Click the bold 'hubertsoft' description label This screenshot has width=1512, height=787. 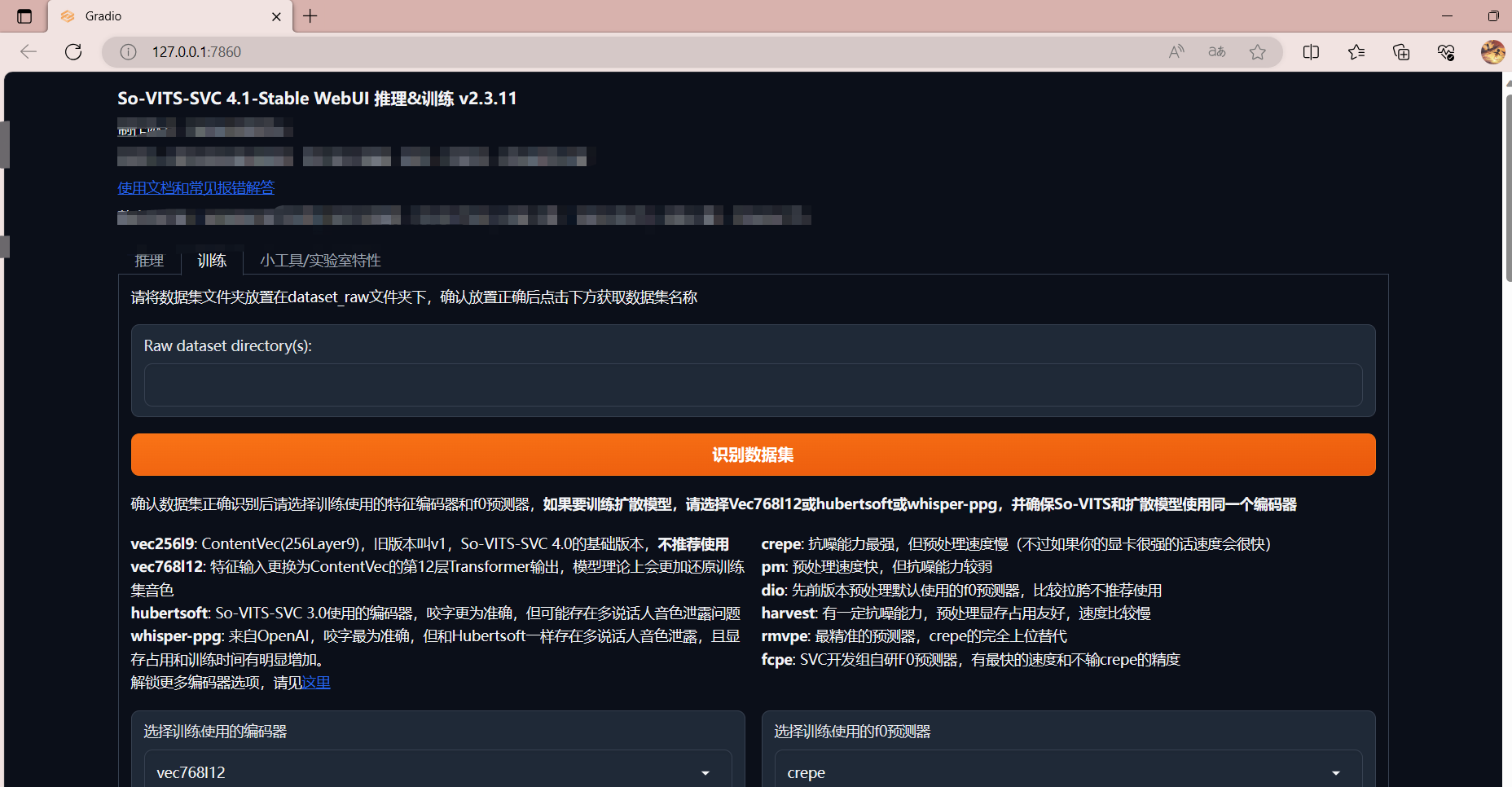click(x=169, y=613)
